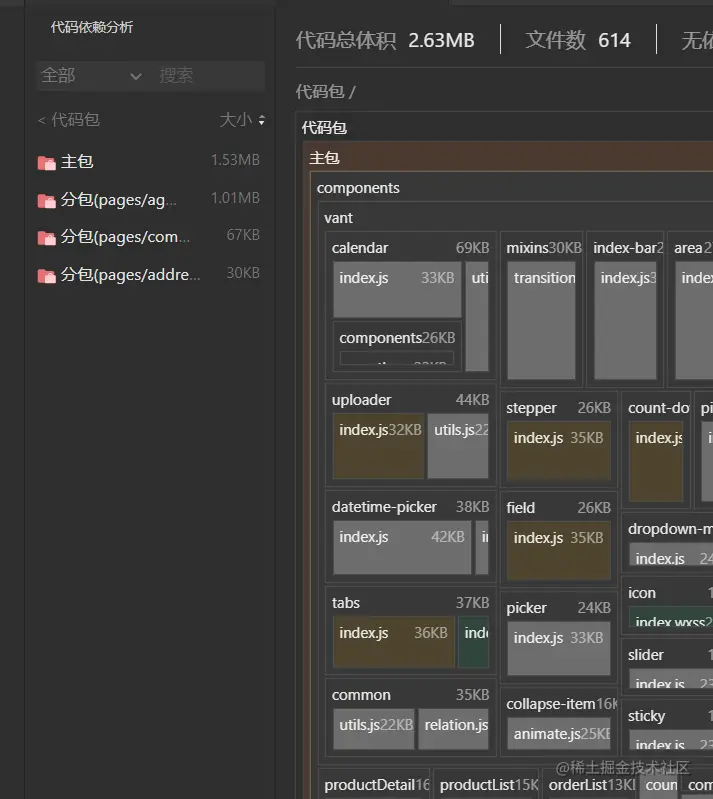
Task: Click the 1.53MB size value
Action: point(235,160)
